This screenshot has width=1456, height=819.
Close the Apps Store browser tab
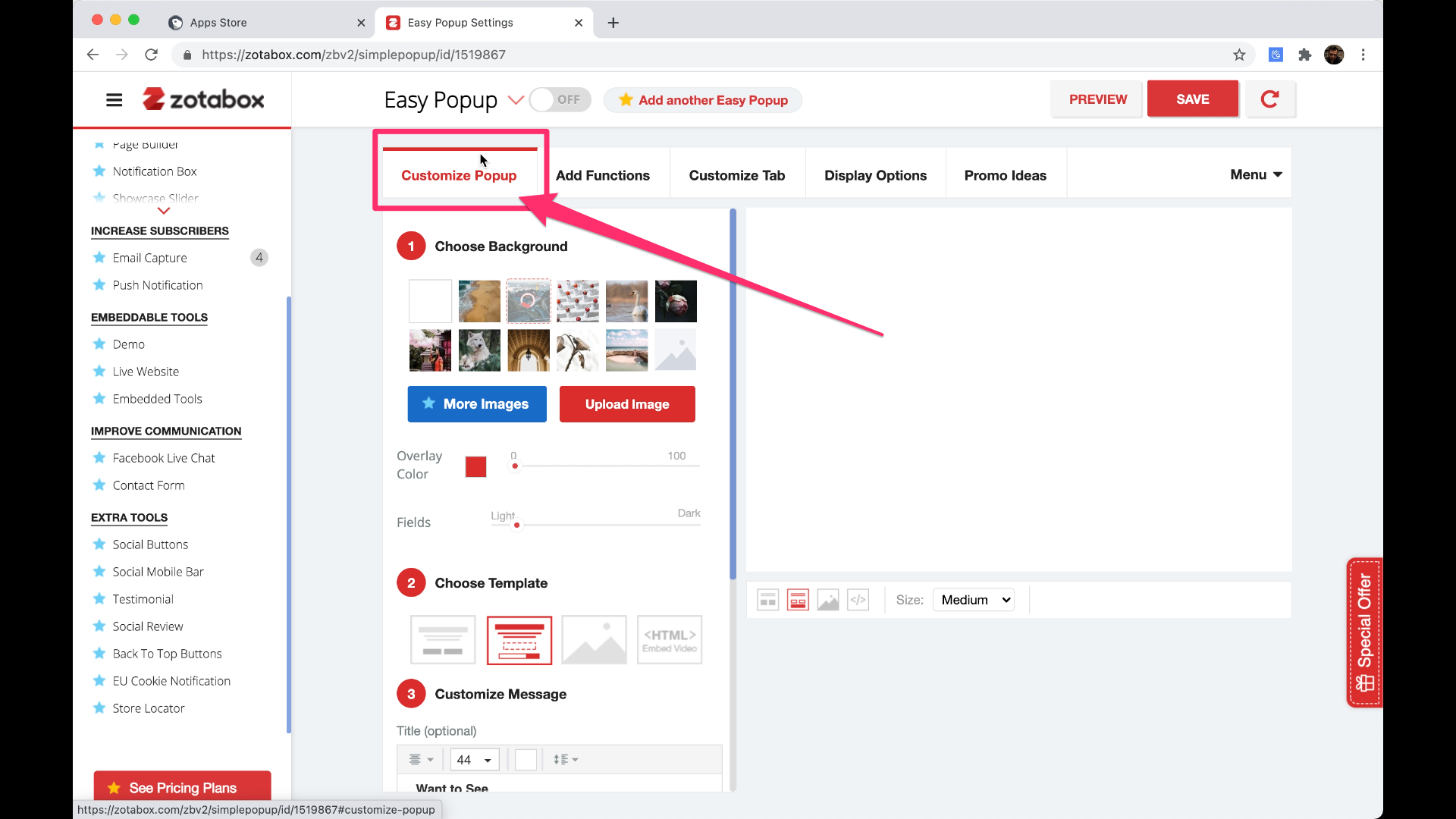click(x=361, y=23)
